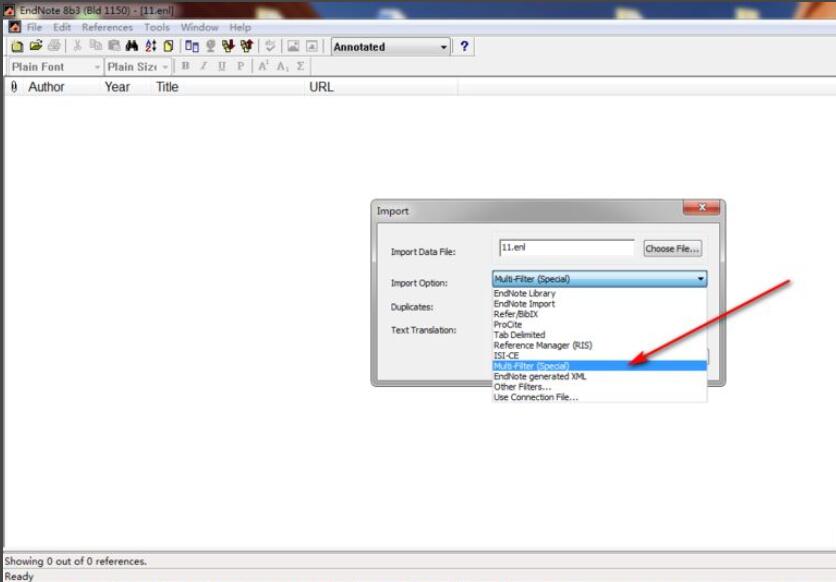This screenshot has width=836, height=582.
Task: Click the Underline formatting icon
Action: [221, 67]
